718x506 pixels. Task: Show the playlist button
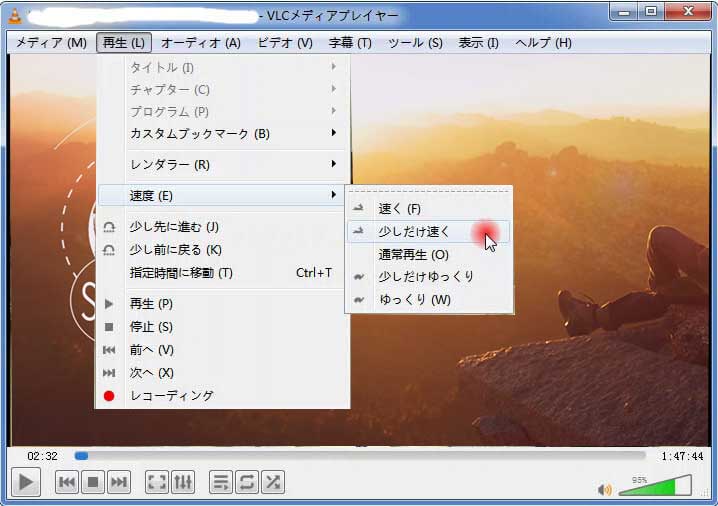pos(221,482)
